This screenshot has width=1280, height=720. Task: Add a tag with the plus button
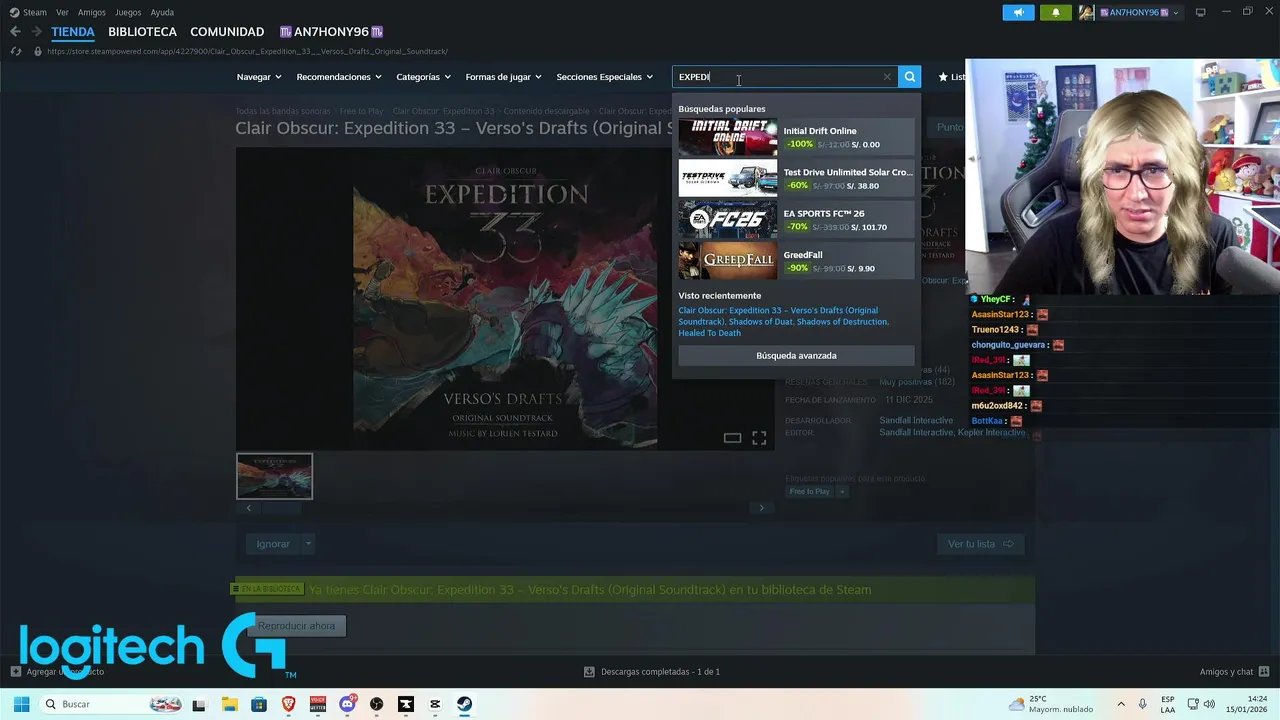pyautogui.click(x=842, y=492)
